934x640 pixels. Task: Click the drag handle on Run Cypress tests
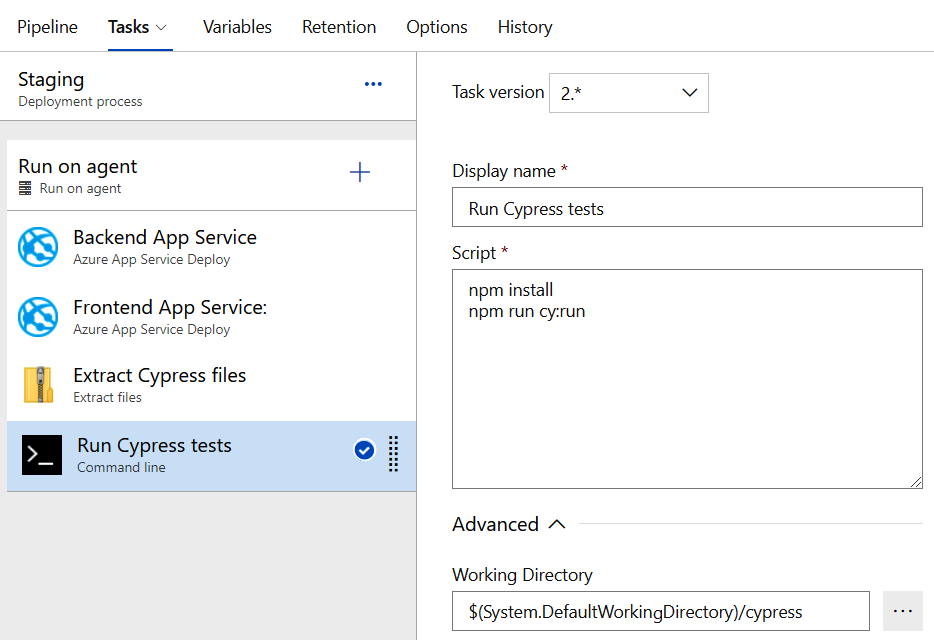[x=393, y=453]
